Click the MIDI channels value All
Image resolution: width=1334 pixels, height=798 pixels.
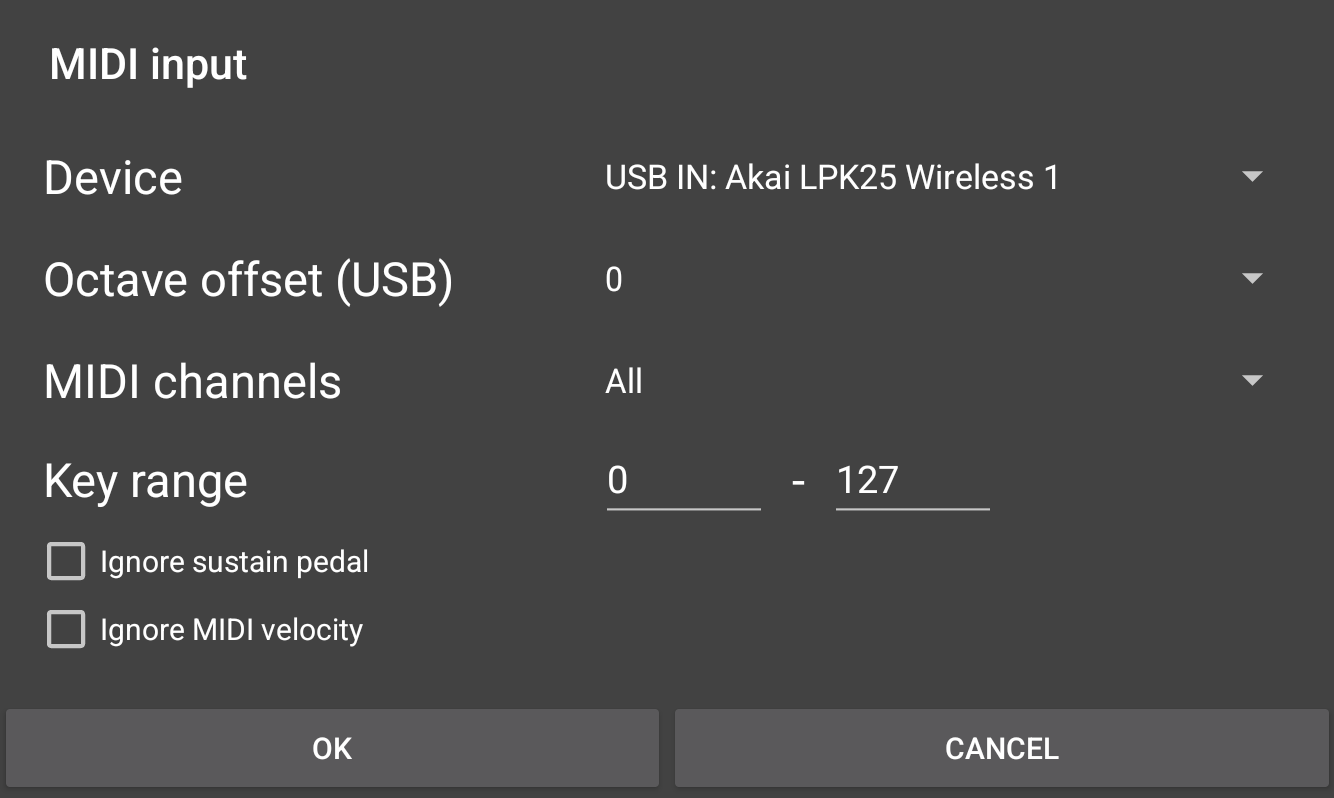point(624,382)
